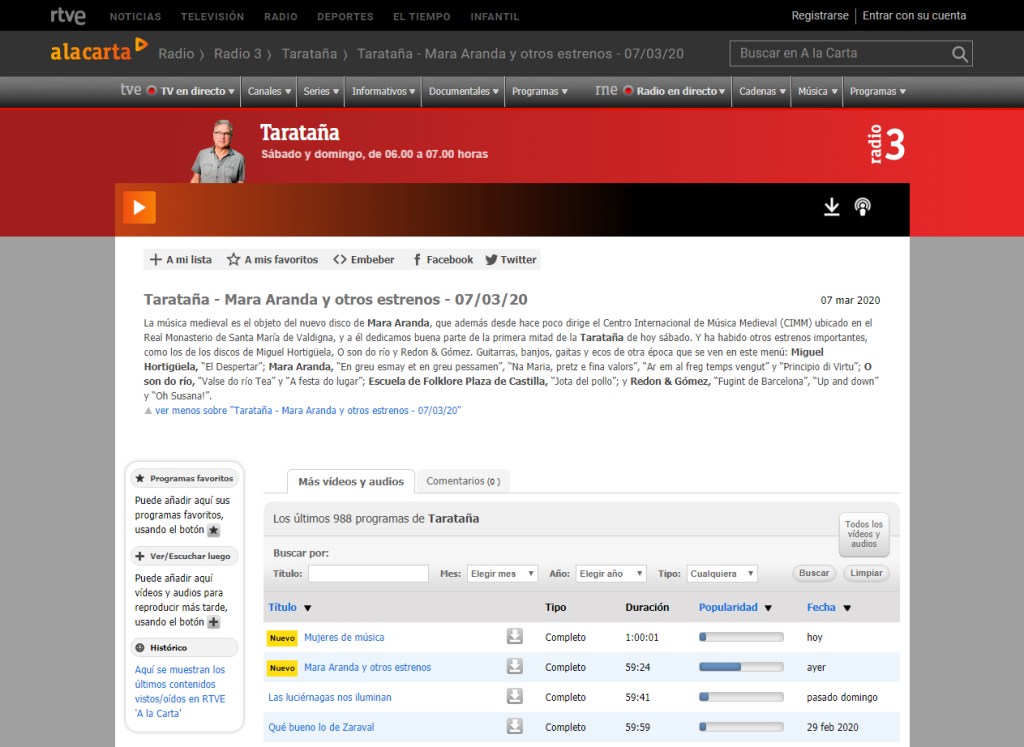Viewport: 1024px width, 747px height.
Task: Share the episode on Facebook
Action: 442,260
